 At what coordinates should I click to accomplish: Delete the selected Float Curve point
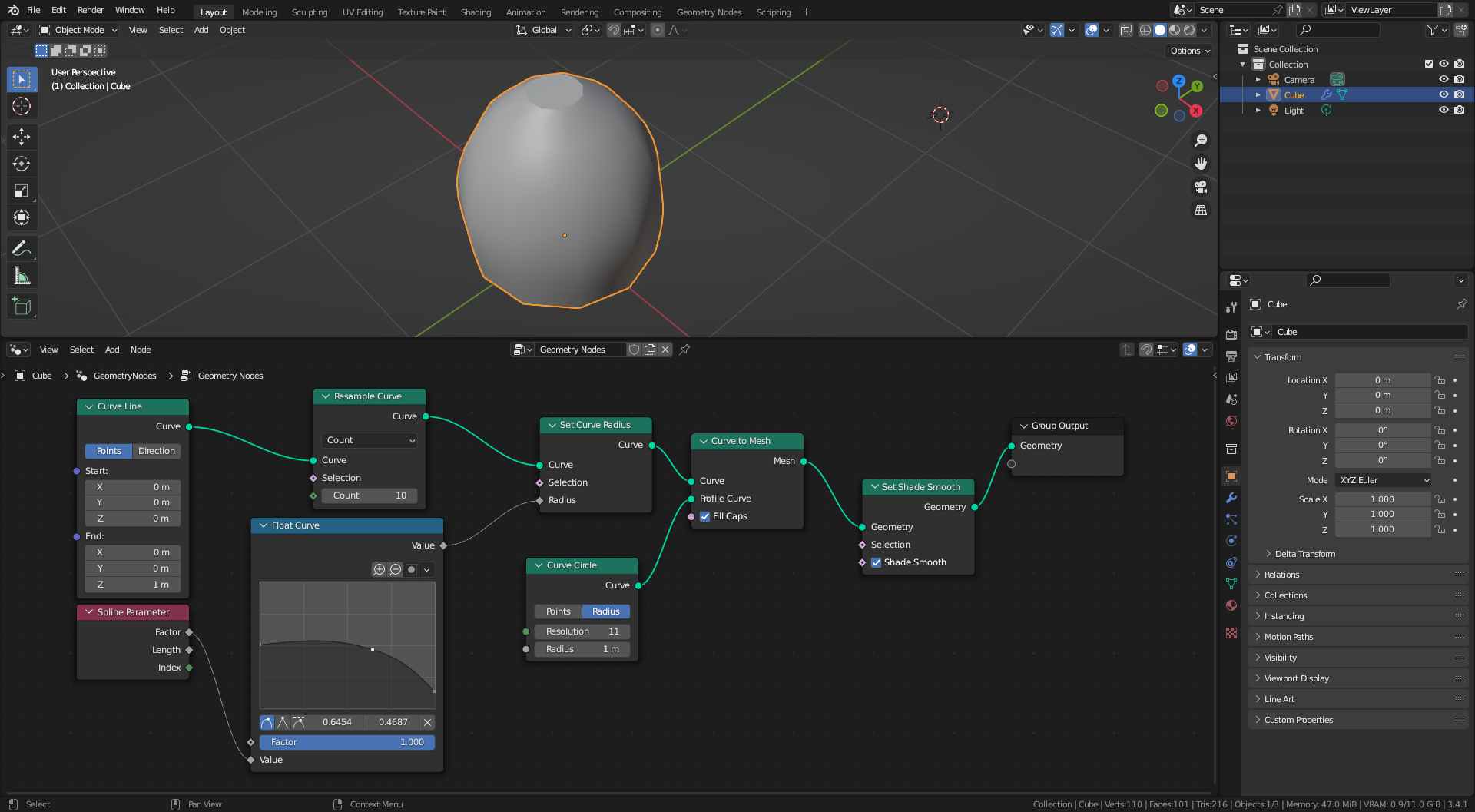[428, 722]
